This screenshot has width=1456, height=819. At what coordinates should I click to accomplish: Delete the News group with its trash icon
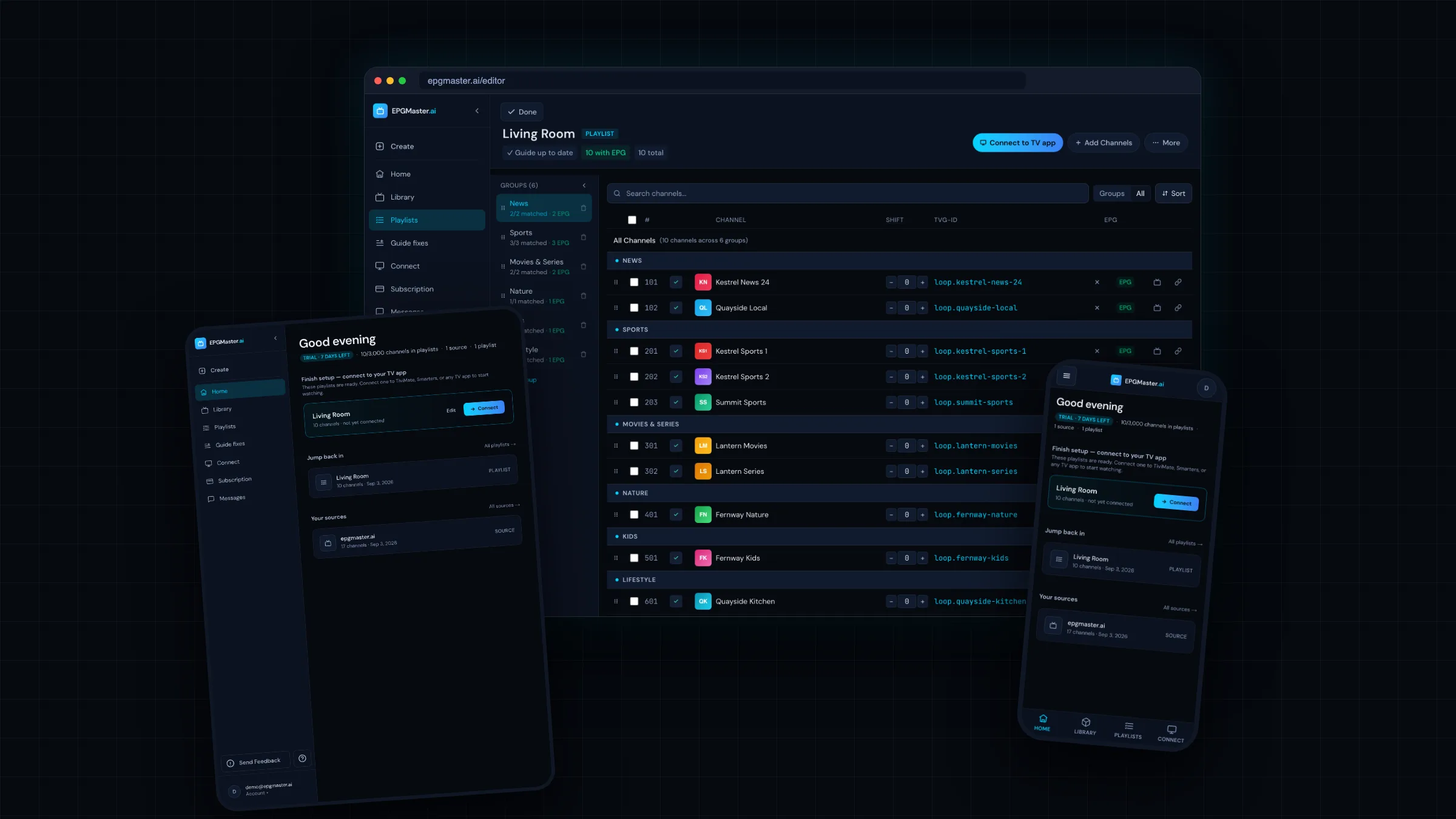[x=584, y=208]
